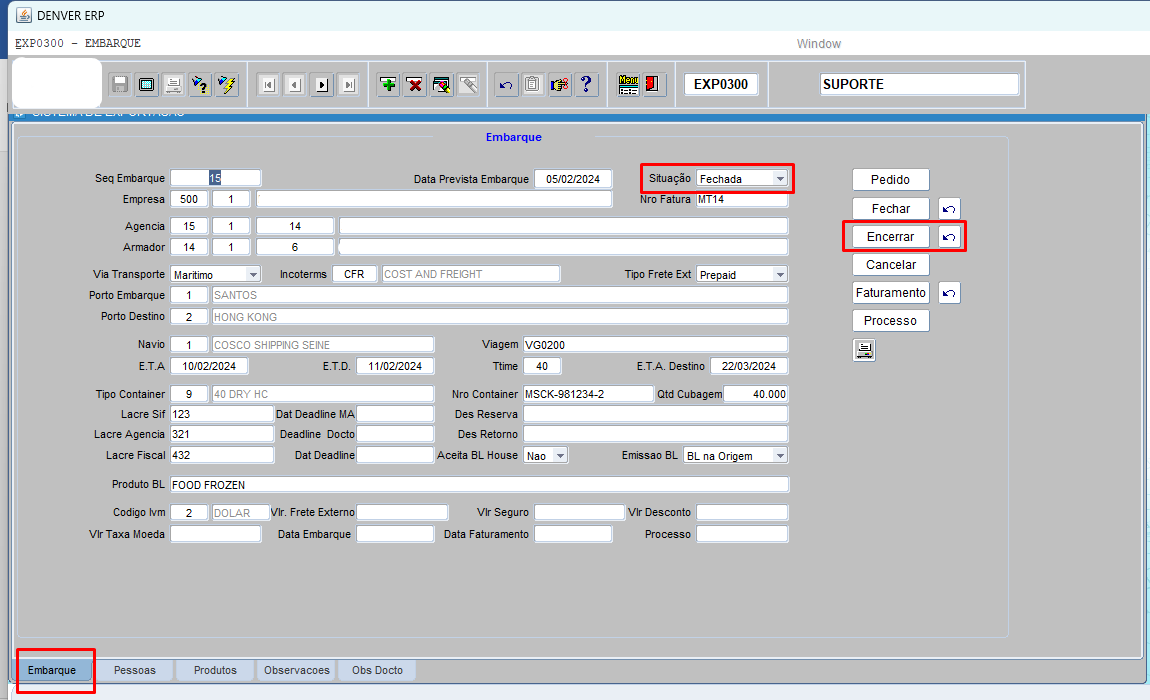The width and height of the screenshot is (1150, 700).
Task: Click the Vlr Seguro field
Action: click(x=579, y=512)
